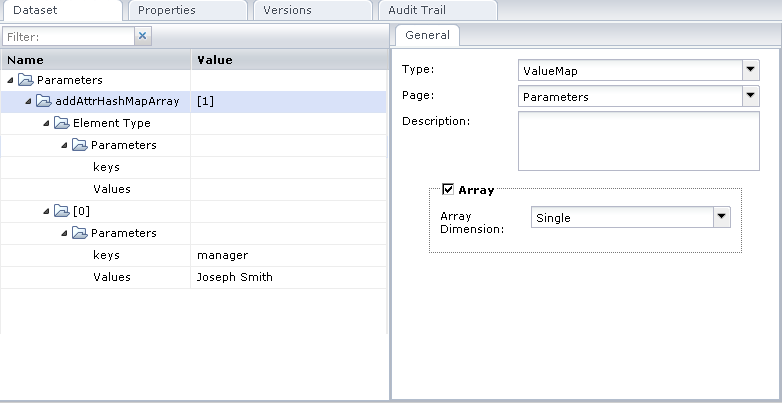Open the Page dropdown showing Parameters
Image resolution: width=782 pixels, height=406 pixels.
click(750, 97)
